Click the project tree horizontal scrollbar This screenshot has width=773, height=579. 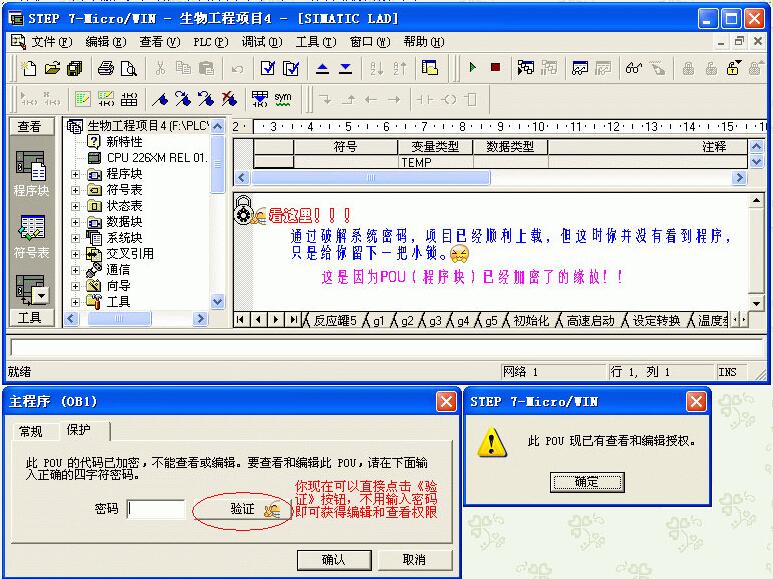tap(119, 319)
